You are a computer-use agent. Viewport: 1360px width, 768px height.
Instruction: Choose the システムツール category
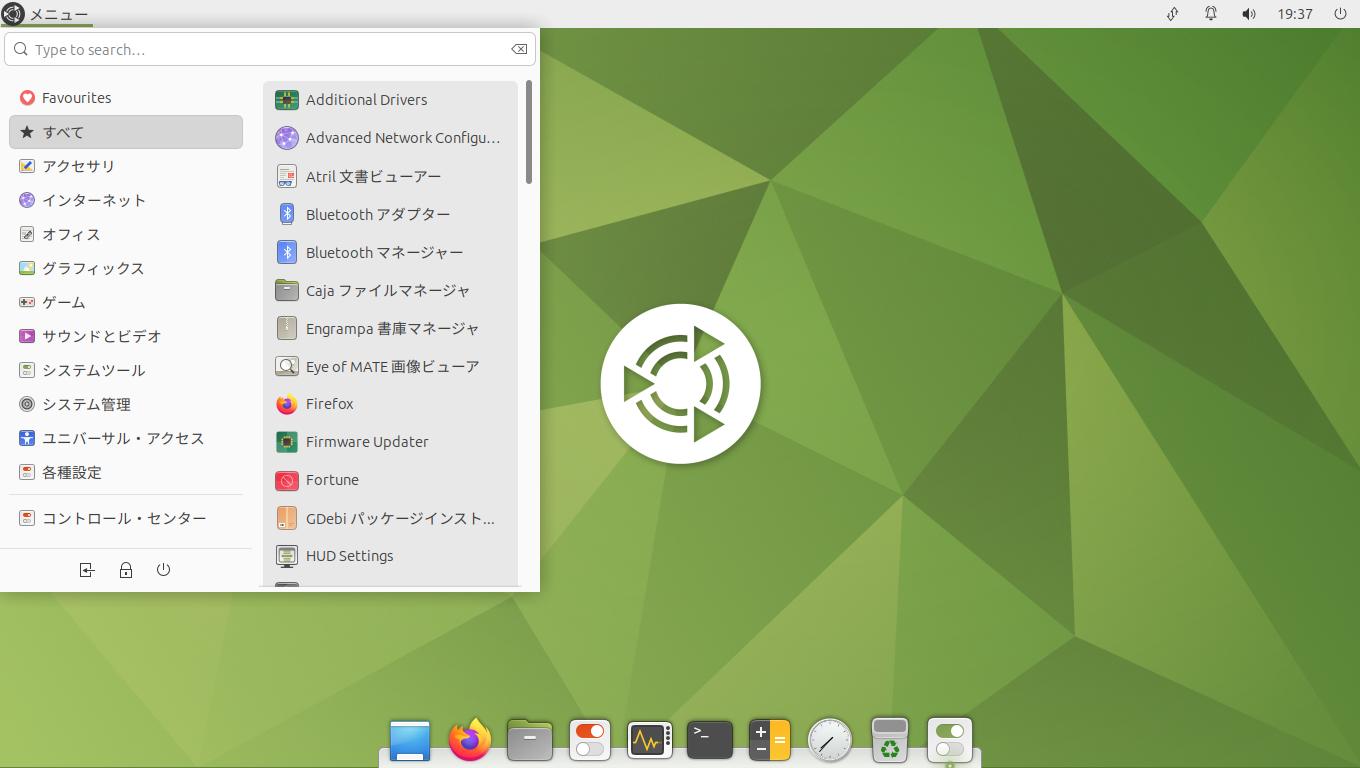(x=93, y=370)
